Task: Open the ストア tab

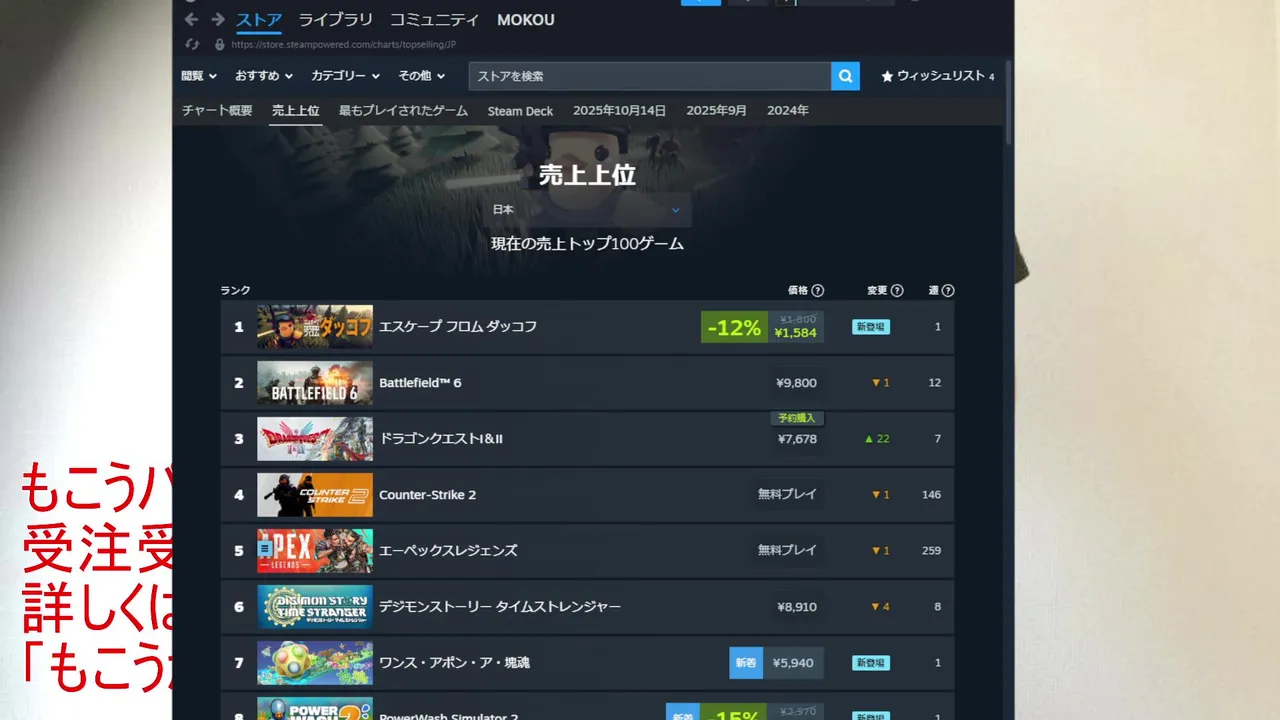Action: coord(259,20)
